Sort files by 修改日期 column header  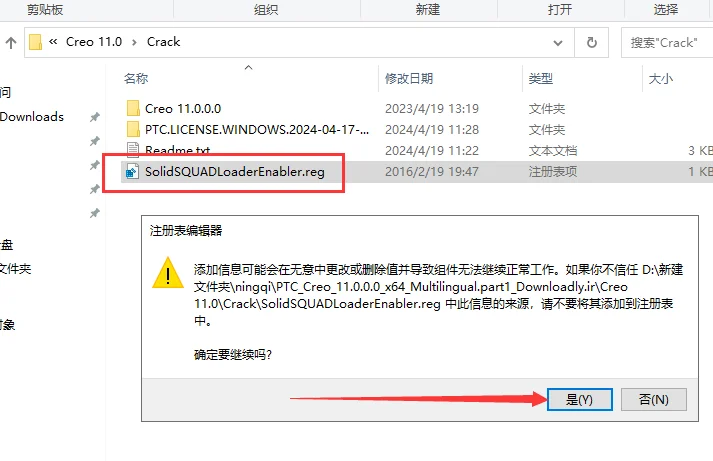click(409, 79)
